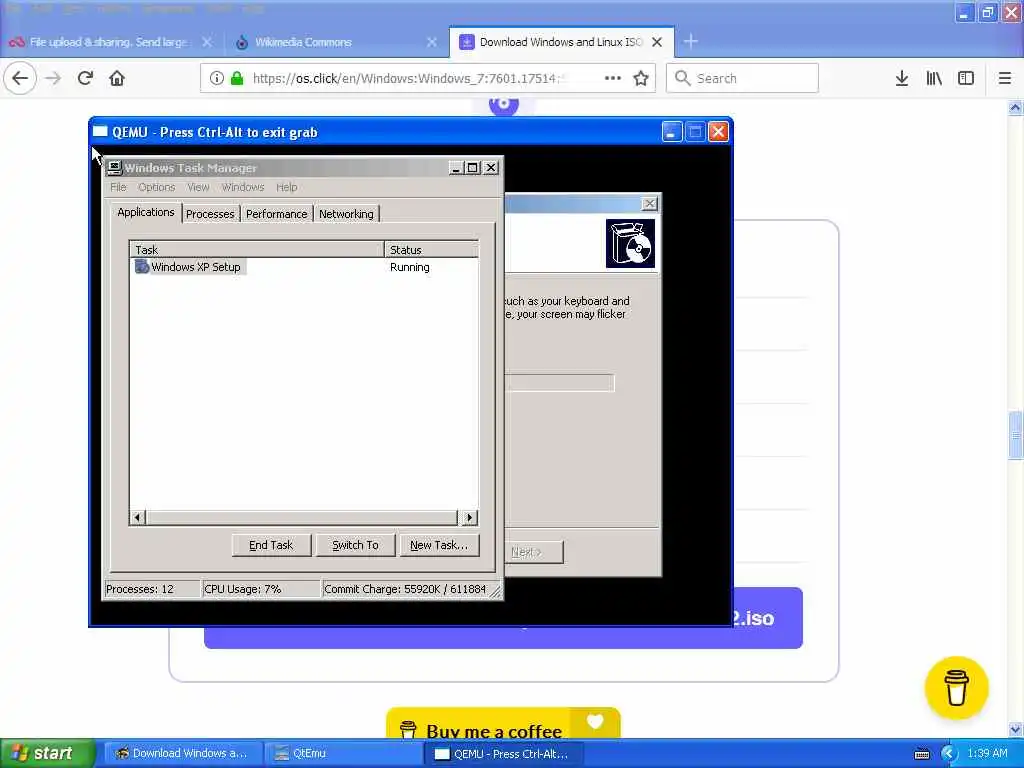Click the Buy me a coffee button
Screen dimensions: 1024x768
coord(504,724)
